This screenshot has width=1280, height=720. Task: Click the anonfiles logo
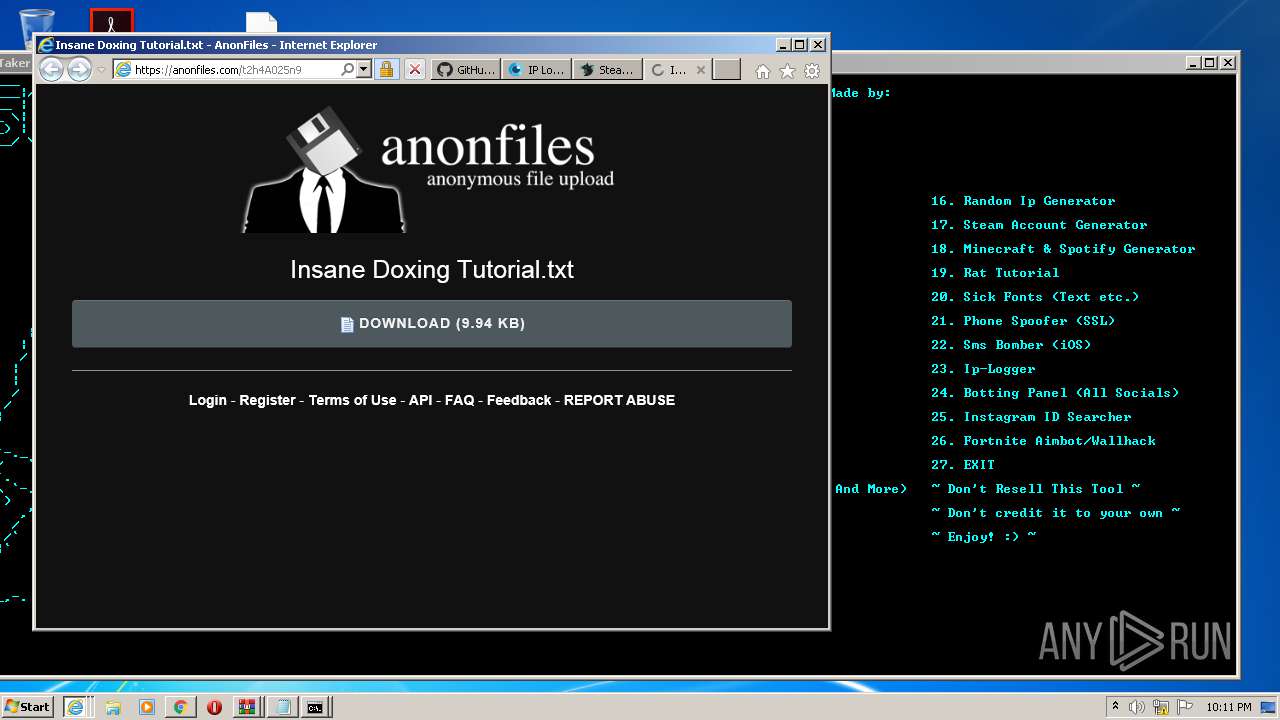pyautogui.click(x=429, y=170)
